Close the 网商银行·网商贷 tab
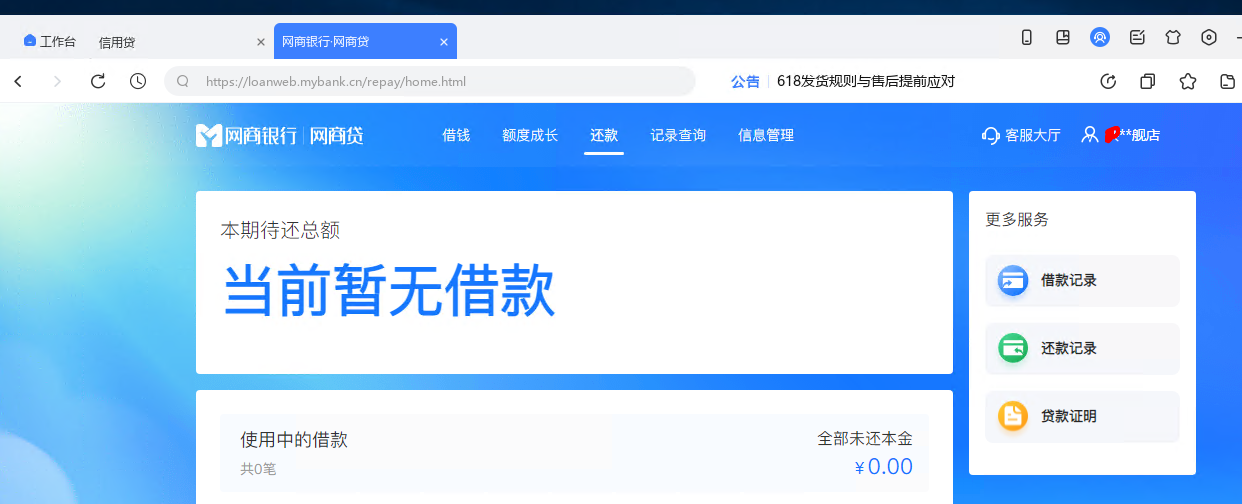This screenshot has height=504, width=1242. pos(444,42)
